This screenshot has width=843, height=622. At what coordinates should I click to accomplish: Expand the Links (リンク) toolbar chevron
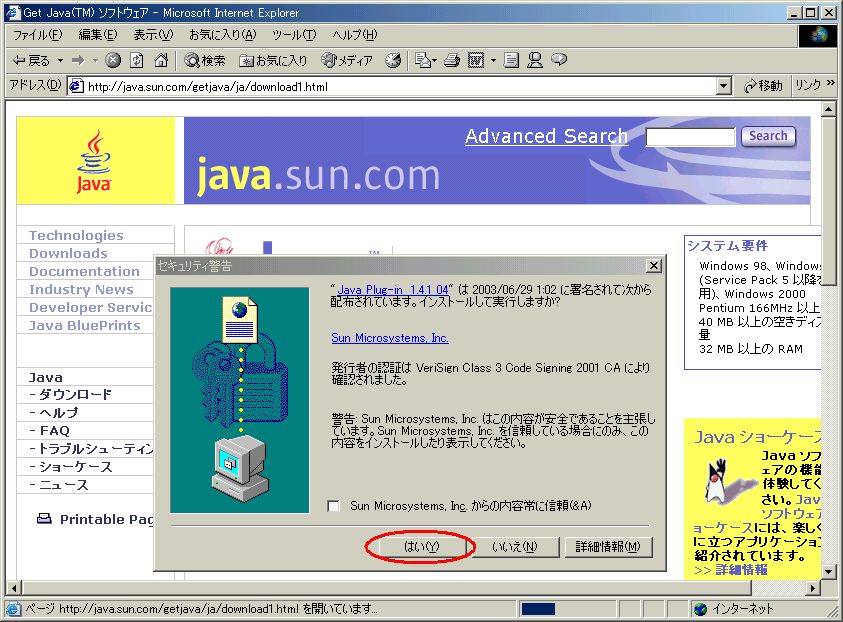tap(831, 83)
